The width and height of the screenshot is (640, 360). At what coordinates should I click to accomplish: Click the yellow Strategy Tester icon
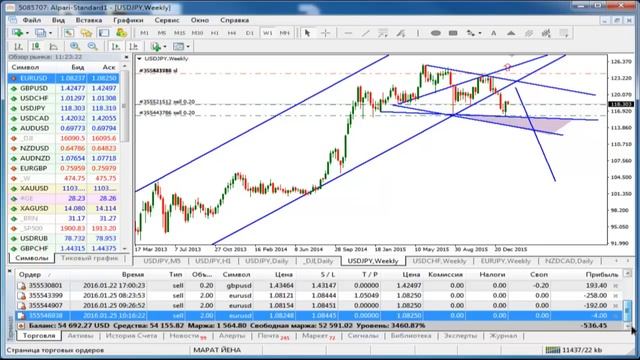(x=121, y=33)
